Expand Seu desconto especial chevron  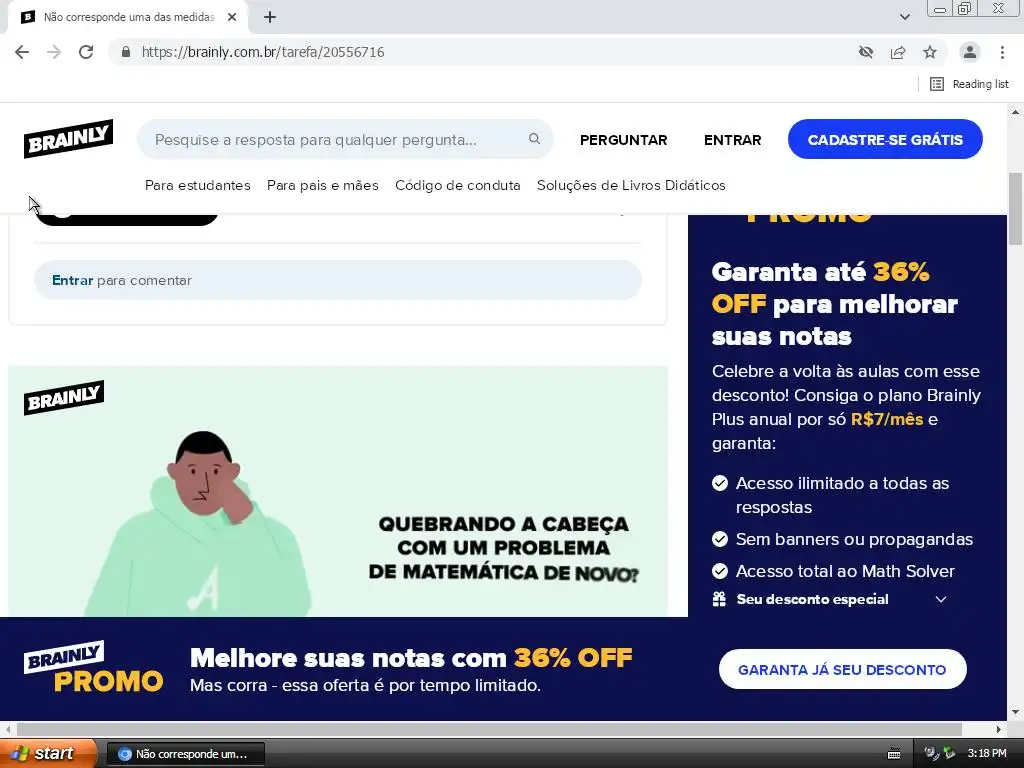940,600
